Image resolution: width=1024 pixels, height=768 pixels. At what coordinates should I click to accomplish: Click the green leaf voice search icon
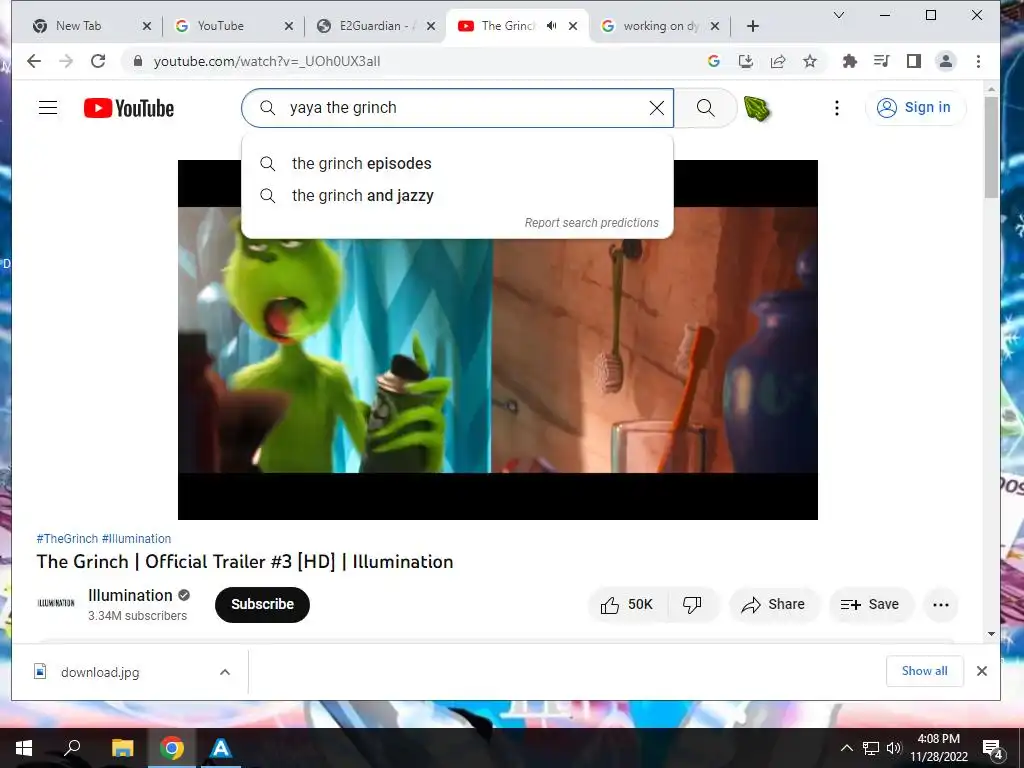(757, 108)
